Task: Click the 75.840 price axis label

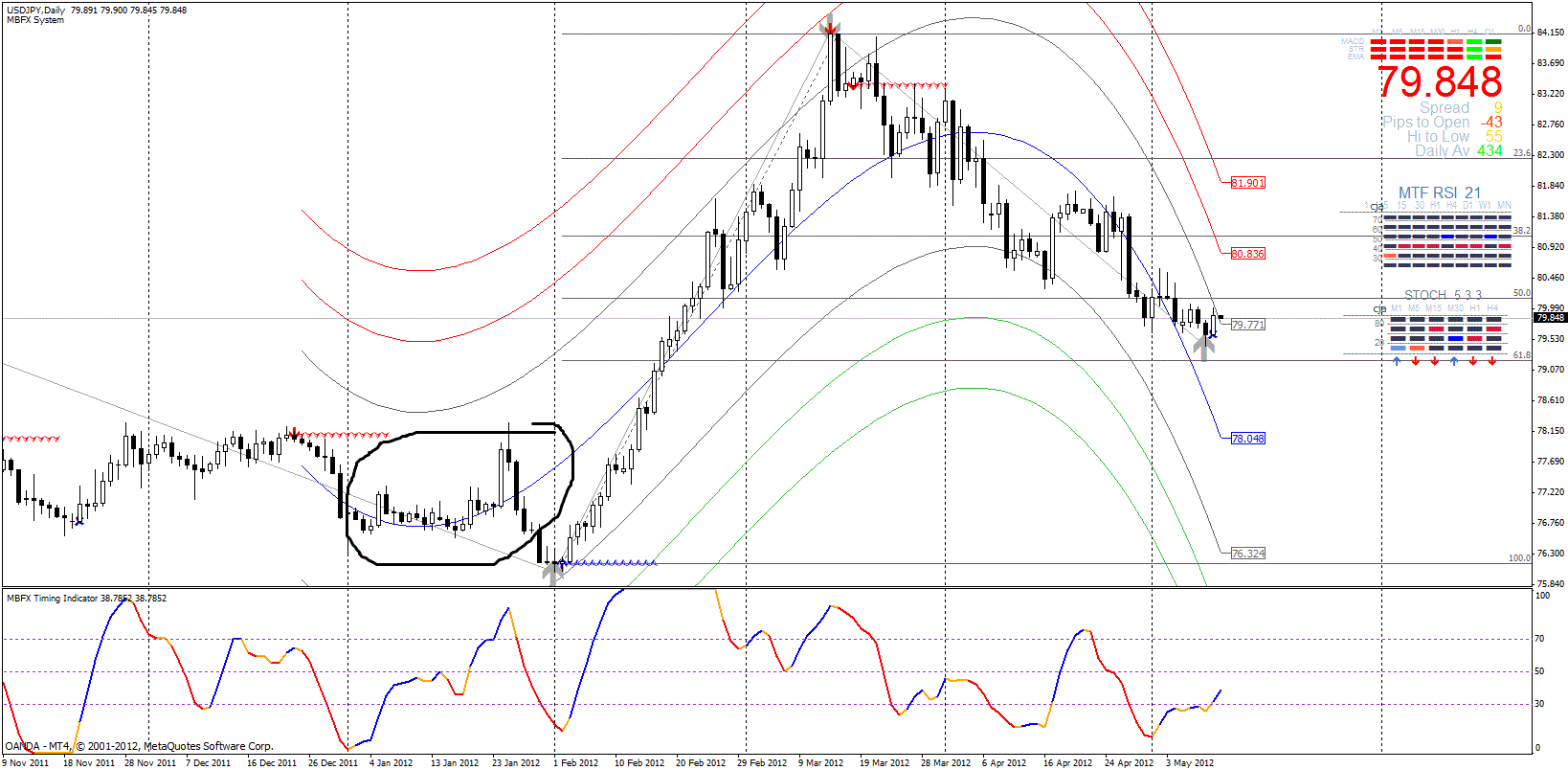Action: tap(1551, 584)
